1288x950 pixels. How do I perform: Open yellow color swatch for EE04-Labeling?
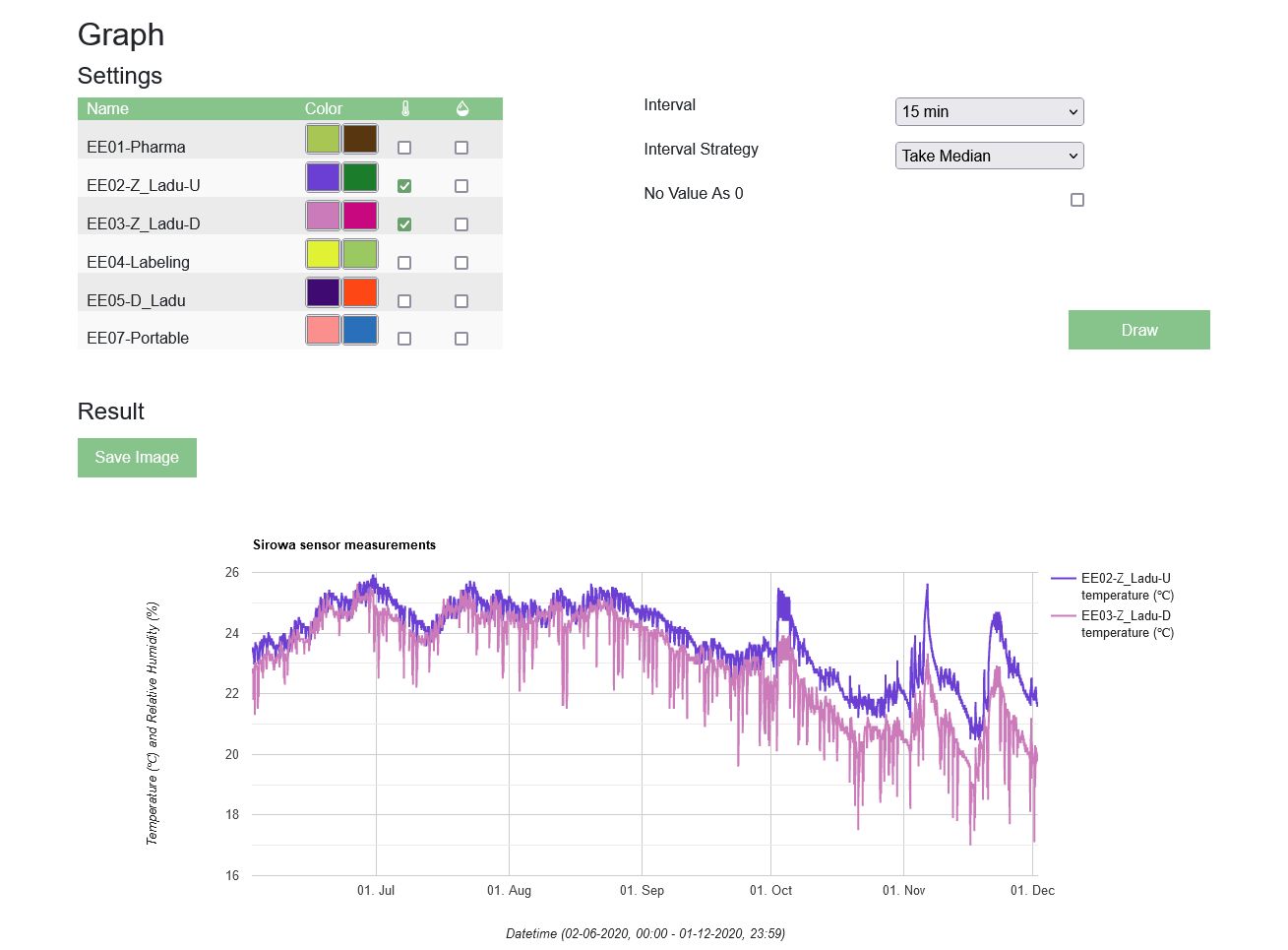(x=323, y=254)
